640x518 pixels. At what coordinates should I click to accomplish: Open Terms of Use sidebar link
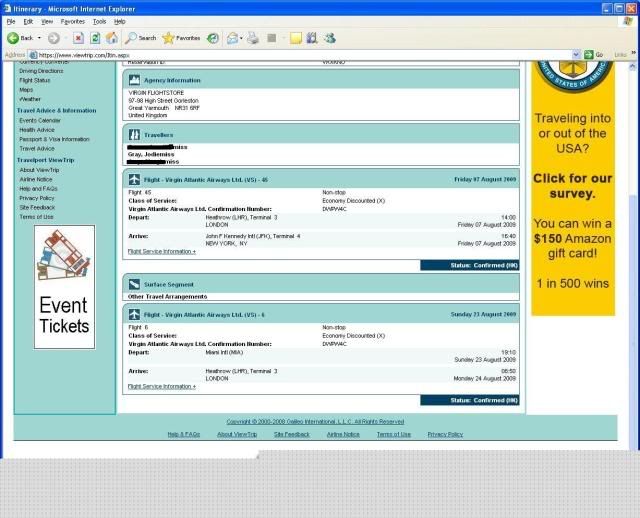tap(36, 217)
